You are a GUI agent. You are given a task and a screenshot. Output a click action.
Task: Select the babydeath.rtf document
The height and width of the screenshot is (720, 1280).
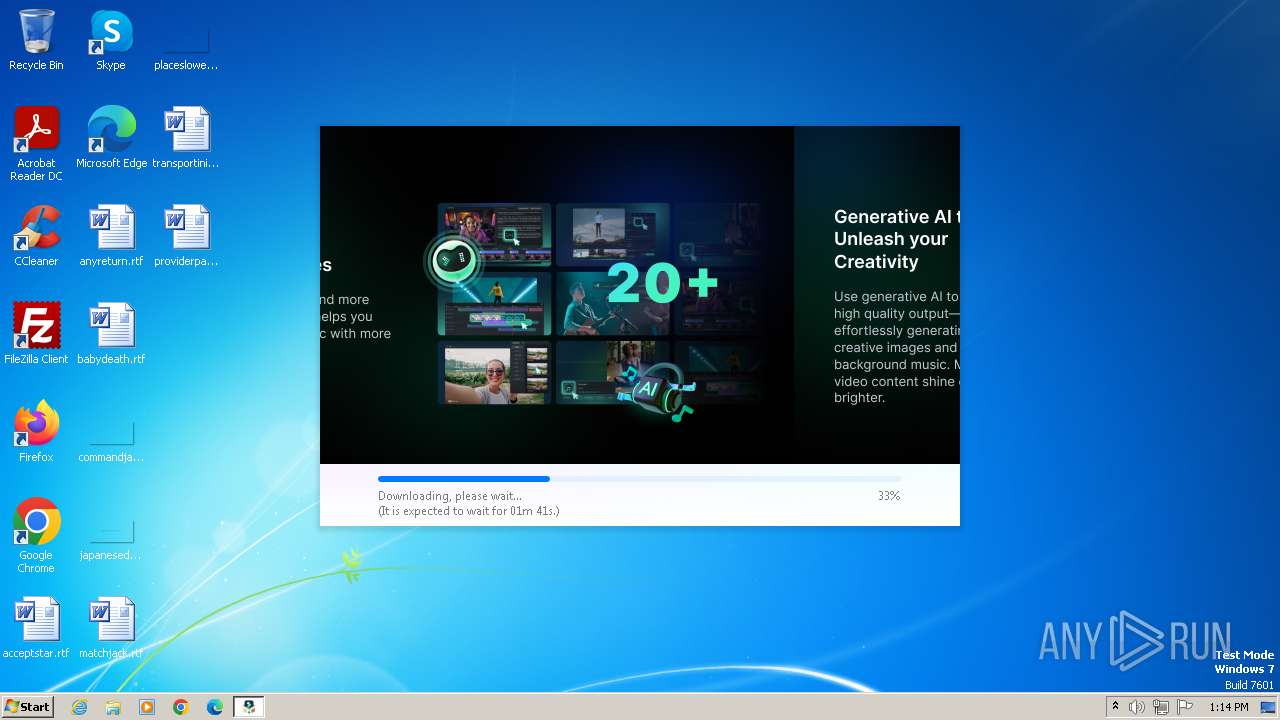(111, 334)
